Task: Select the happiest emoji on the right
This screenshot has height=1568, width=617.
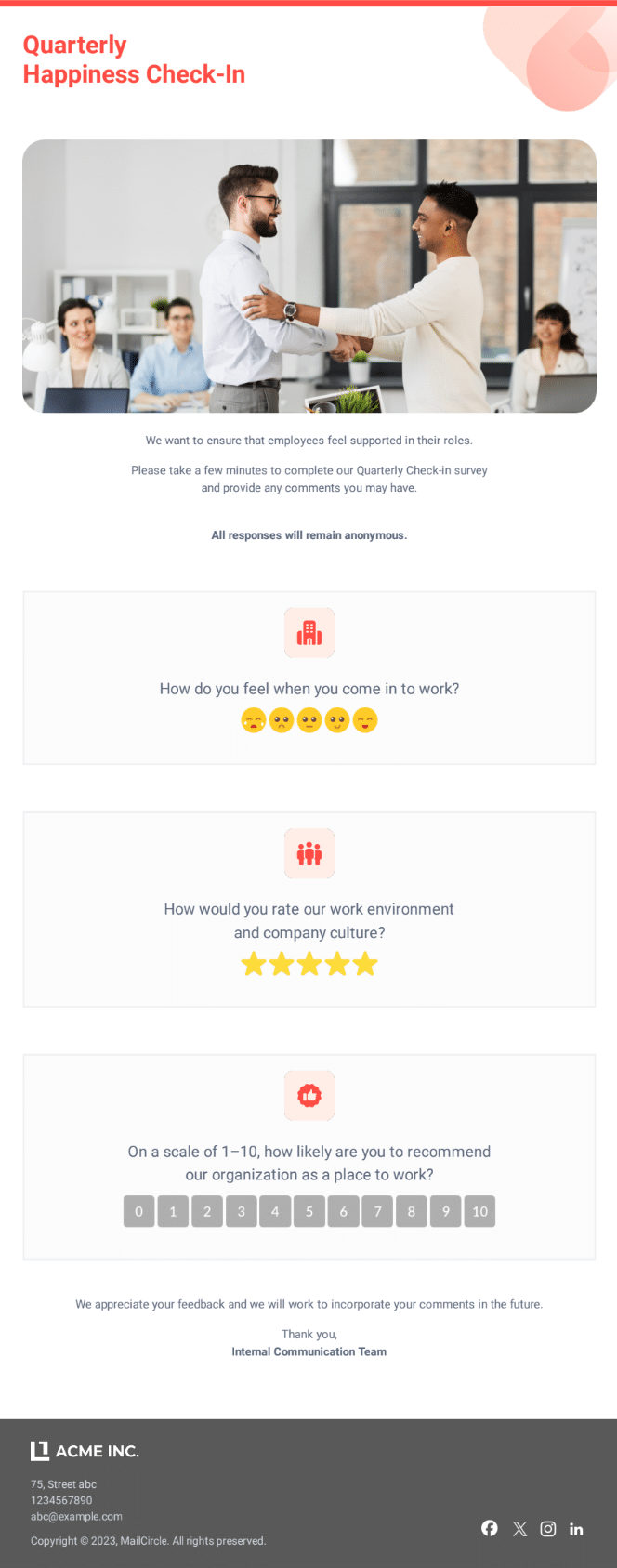Action: tap(365, 720)
